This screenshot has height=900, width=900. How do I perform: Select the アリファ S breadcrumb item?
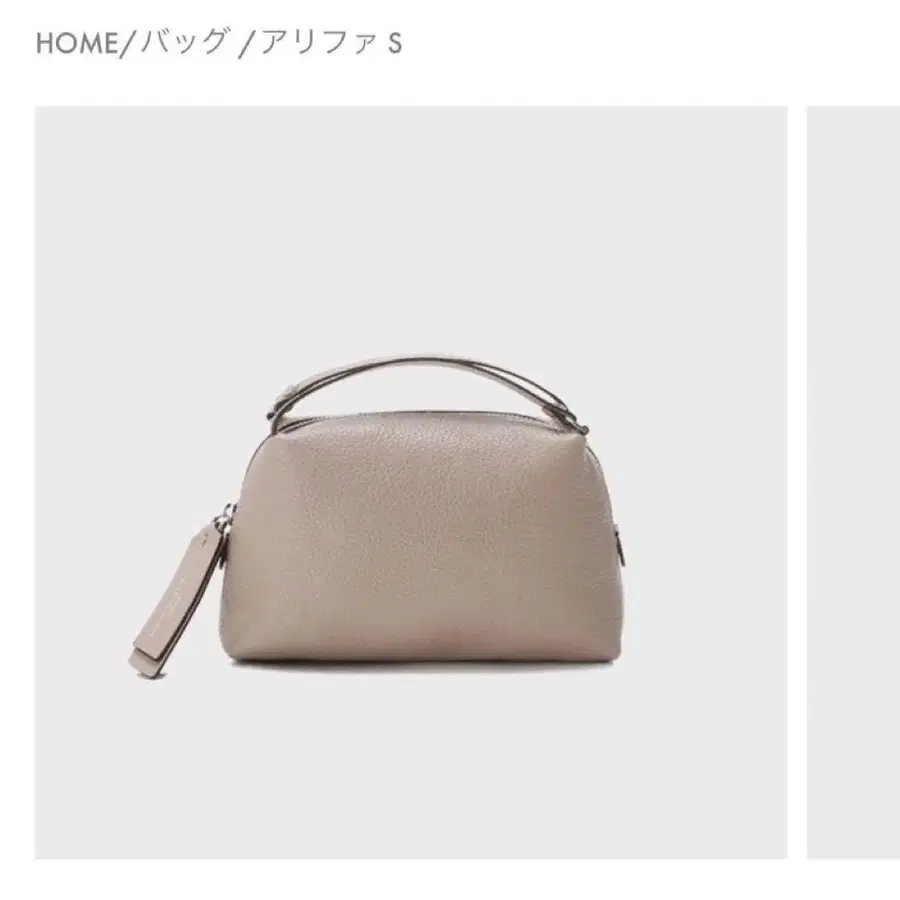331,42
